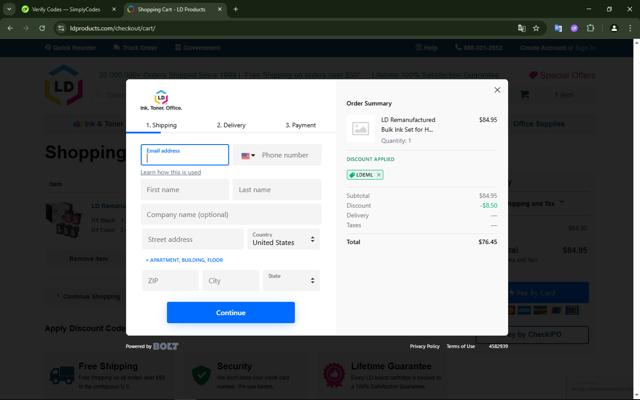Remove the LDEML discount code tag
The width and height of the screenshot is (640, 400).
click(379, 175)
